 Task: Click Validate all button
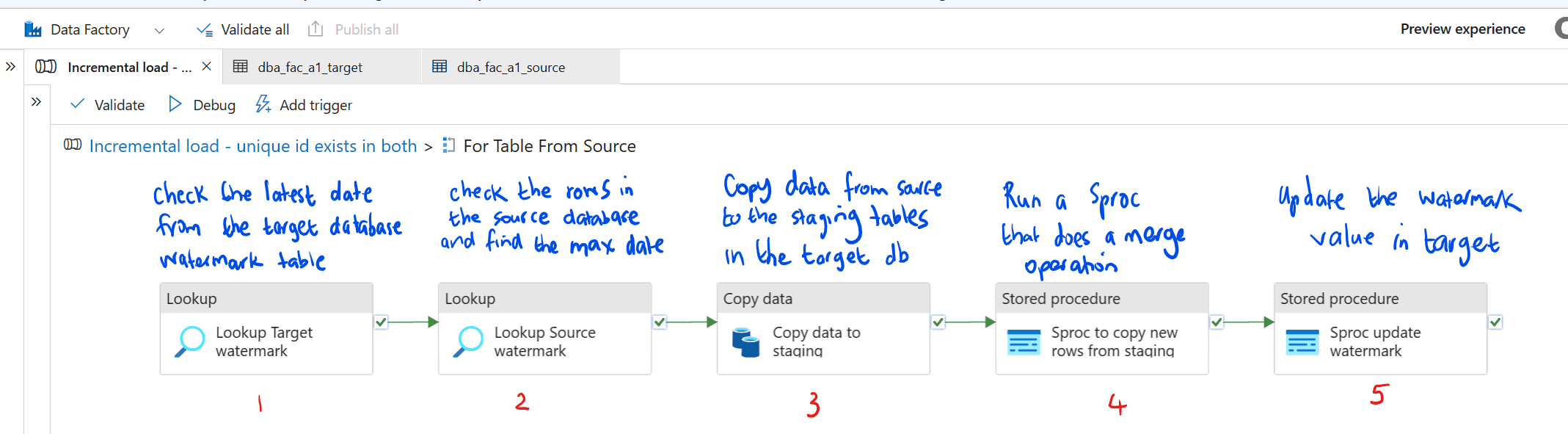(243, 29)
